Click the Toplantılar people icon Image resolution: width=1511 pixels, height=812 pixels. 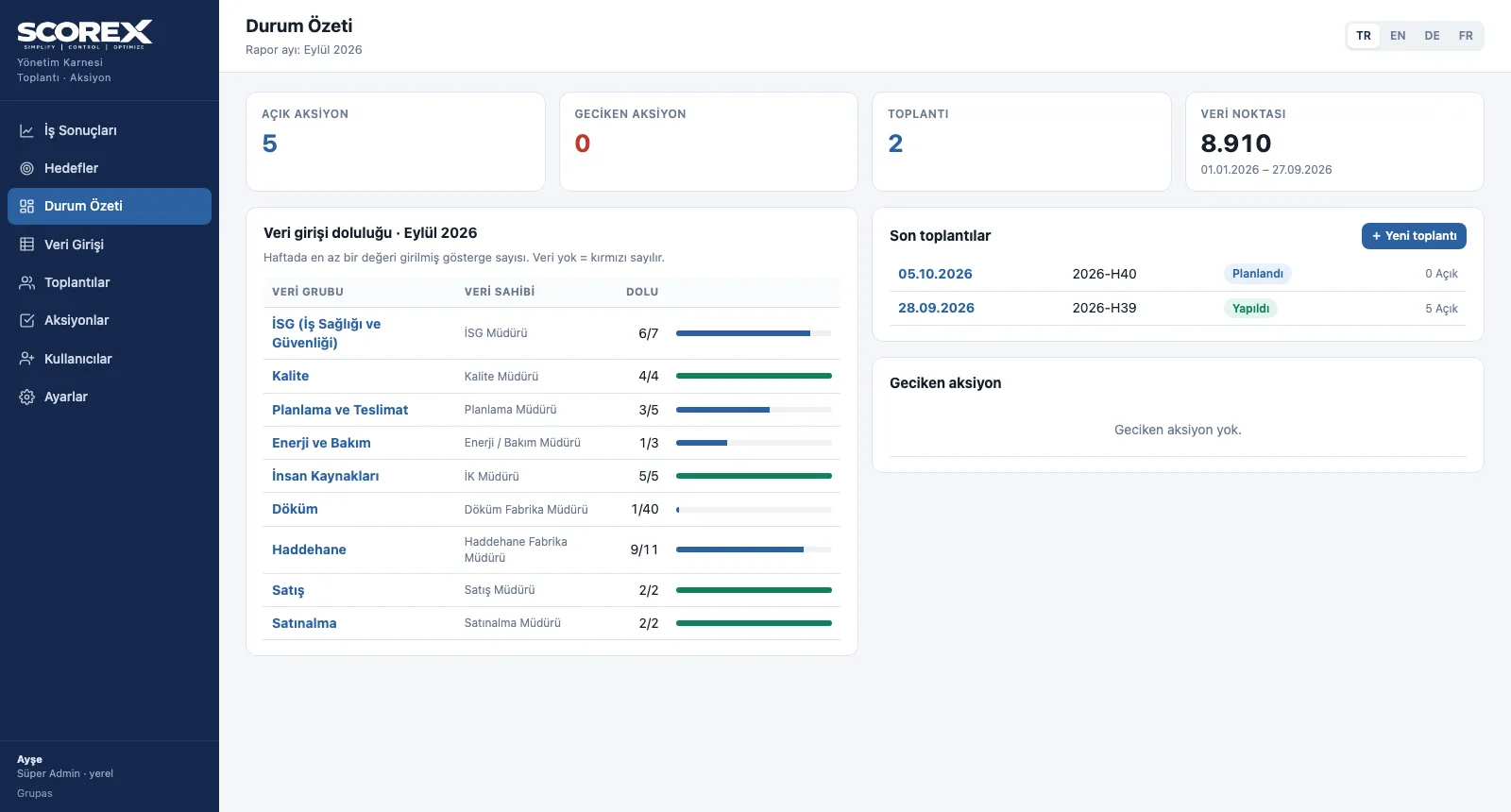coord(27,282)
